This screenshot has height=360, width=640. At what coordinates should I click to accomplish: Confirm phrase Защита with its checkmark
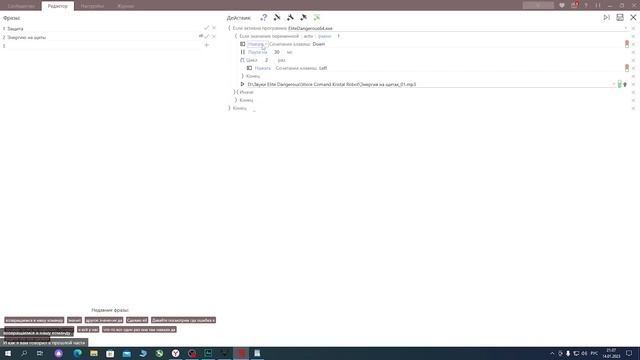click(207, 28)
